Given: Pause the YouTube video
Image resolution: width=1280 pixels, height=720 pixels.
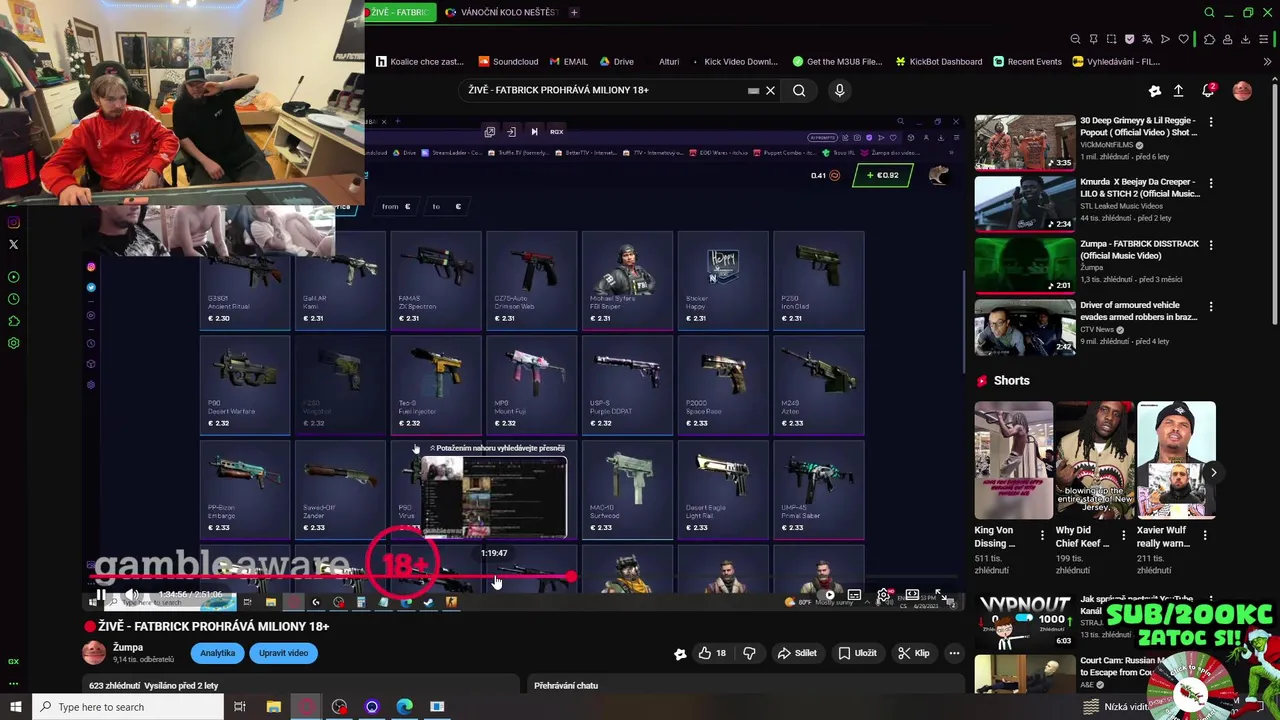Looking at the screenshot, I should 101,594.
